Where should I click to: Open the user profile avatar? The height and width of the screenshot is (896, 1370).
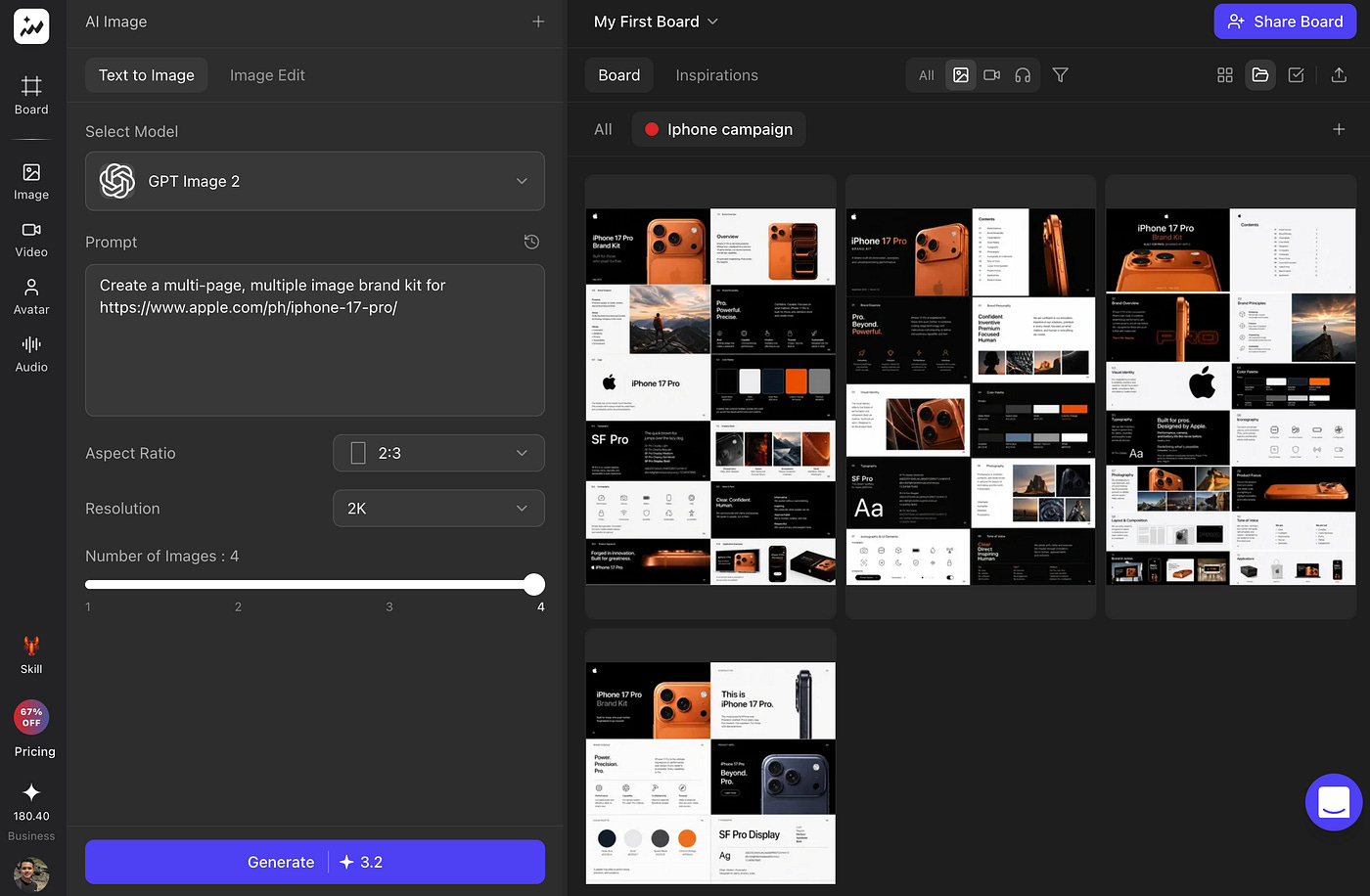[x=31, y=874]
